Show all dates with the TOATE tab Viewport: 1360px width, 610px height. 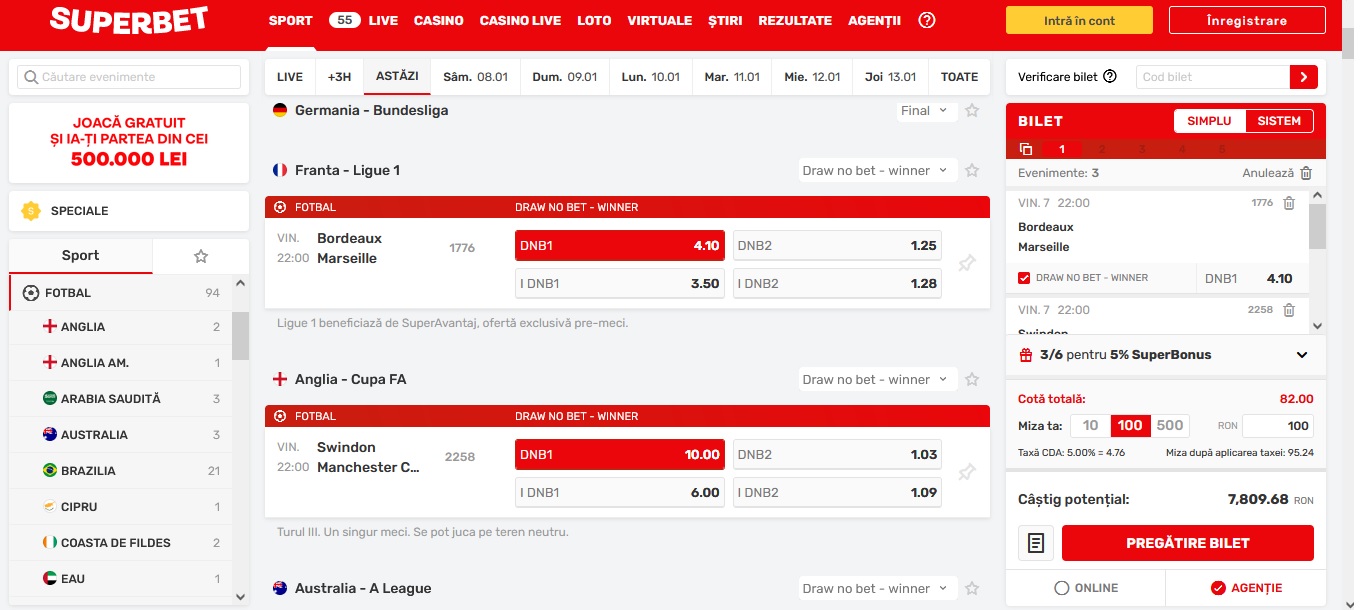[x=960, y=77]
